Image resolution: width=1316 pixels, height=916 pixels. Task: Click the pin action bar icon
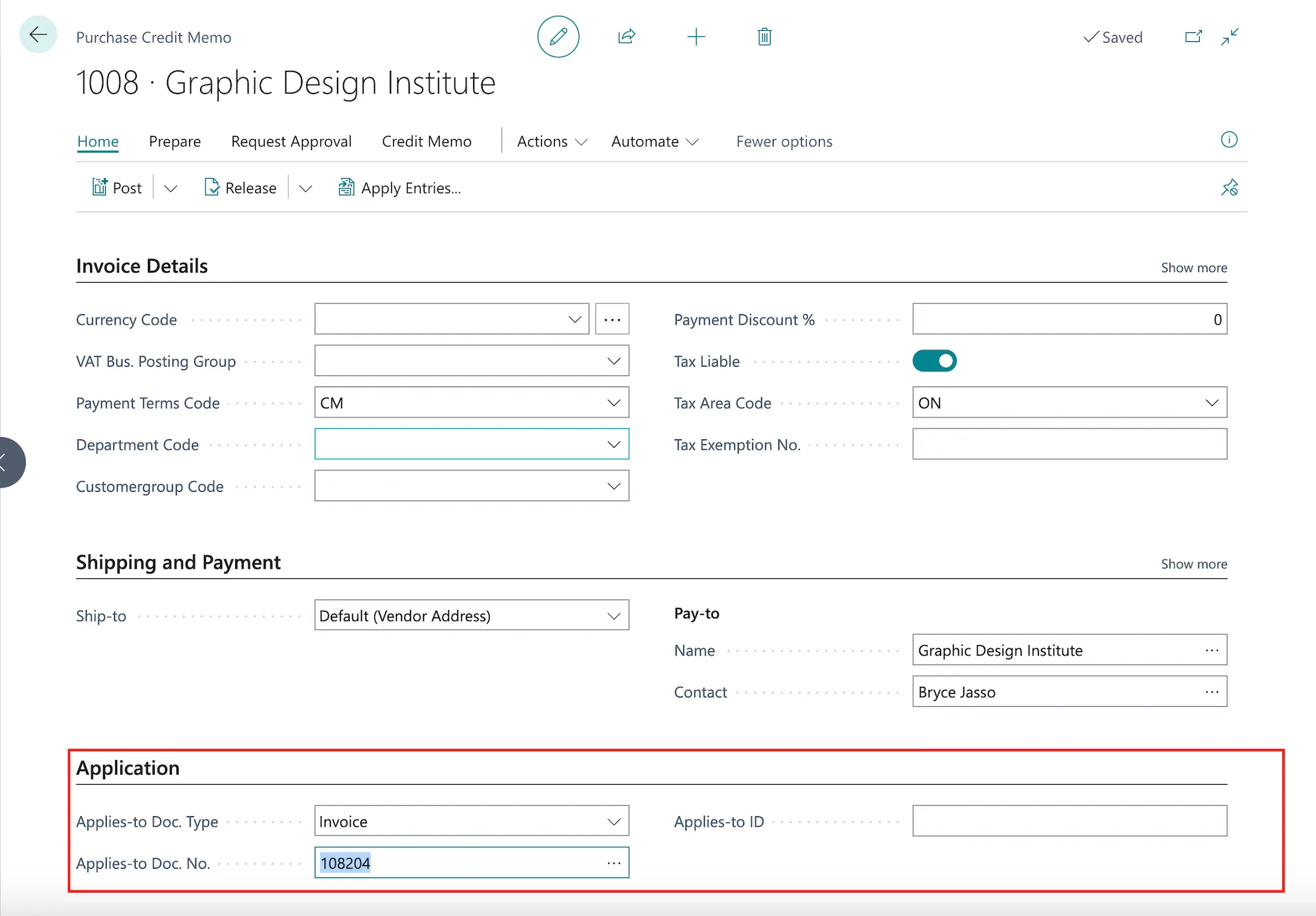1229,188
